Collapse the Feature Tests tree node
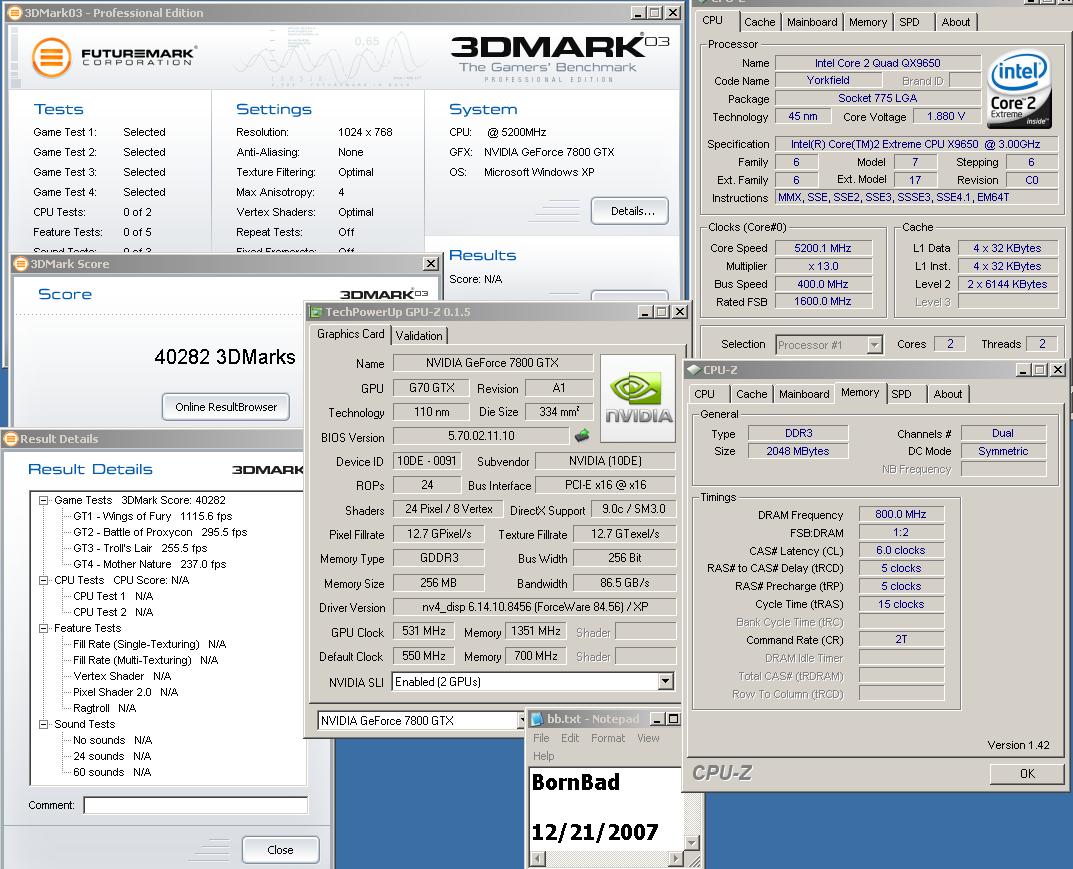Image resolution: width=1073 pixels, height=869 pixels. click(44, 628)
